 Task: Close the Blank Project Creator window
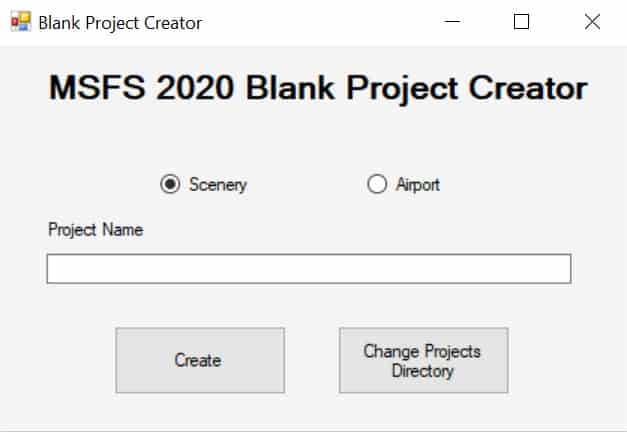coord(592,22)
